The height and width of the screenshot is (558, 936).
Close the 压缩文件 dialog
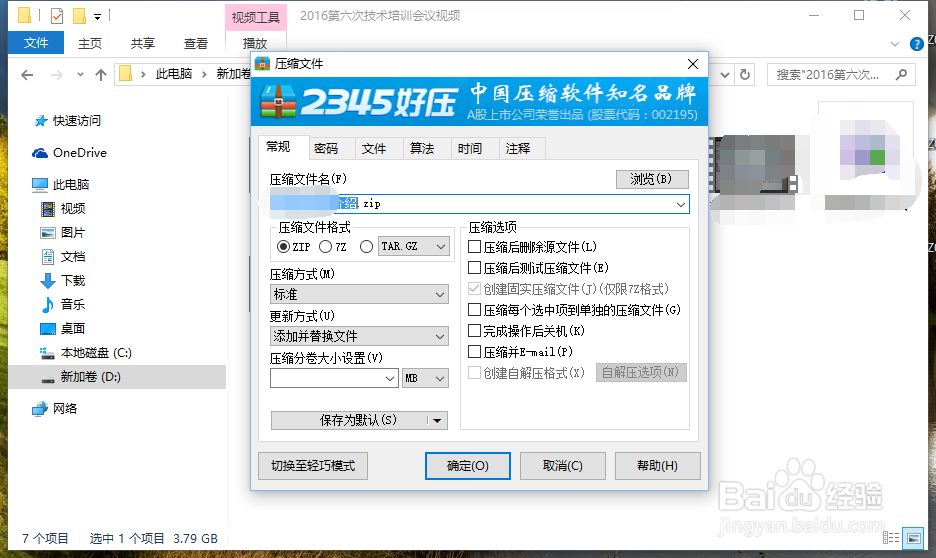pyautogui.click(x=692, y=64)
